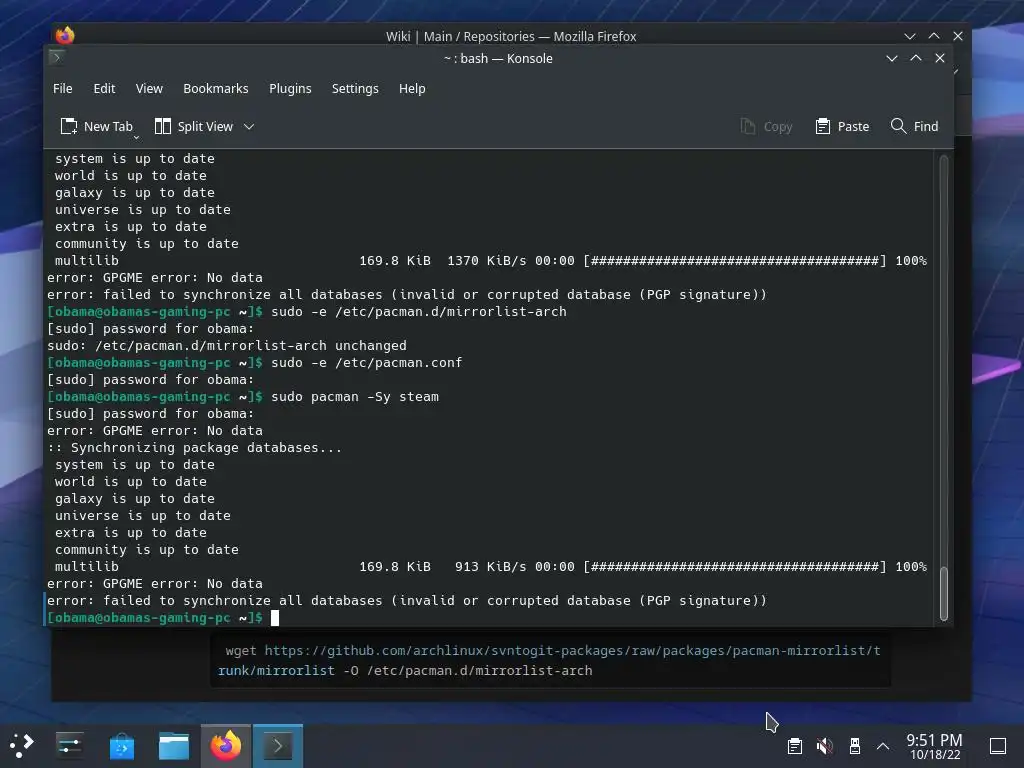Maximize the Konsole window

point(916,58)
